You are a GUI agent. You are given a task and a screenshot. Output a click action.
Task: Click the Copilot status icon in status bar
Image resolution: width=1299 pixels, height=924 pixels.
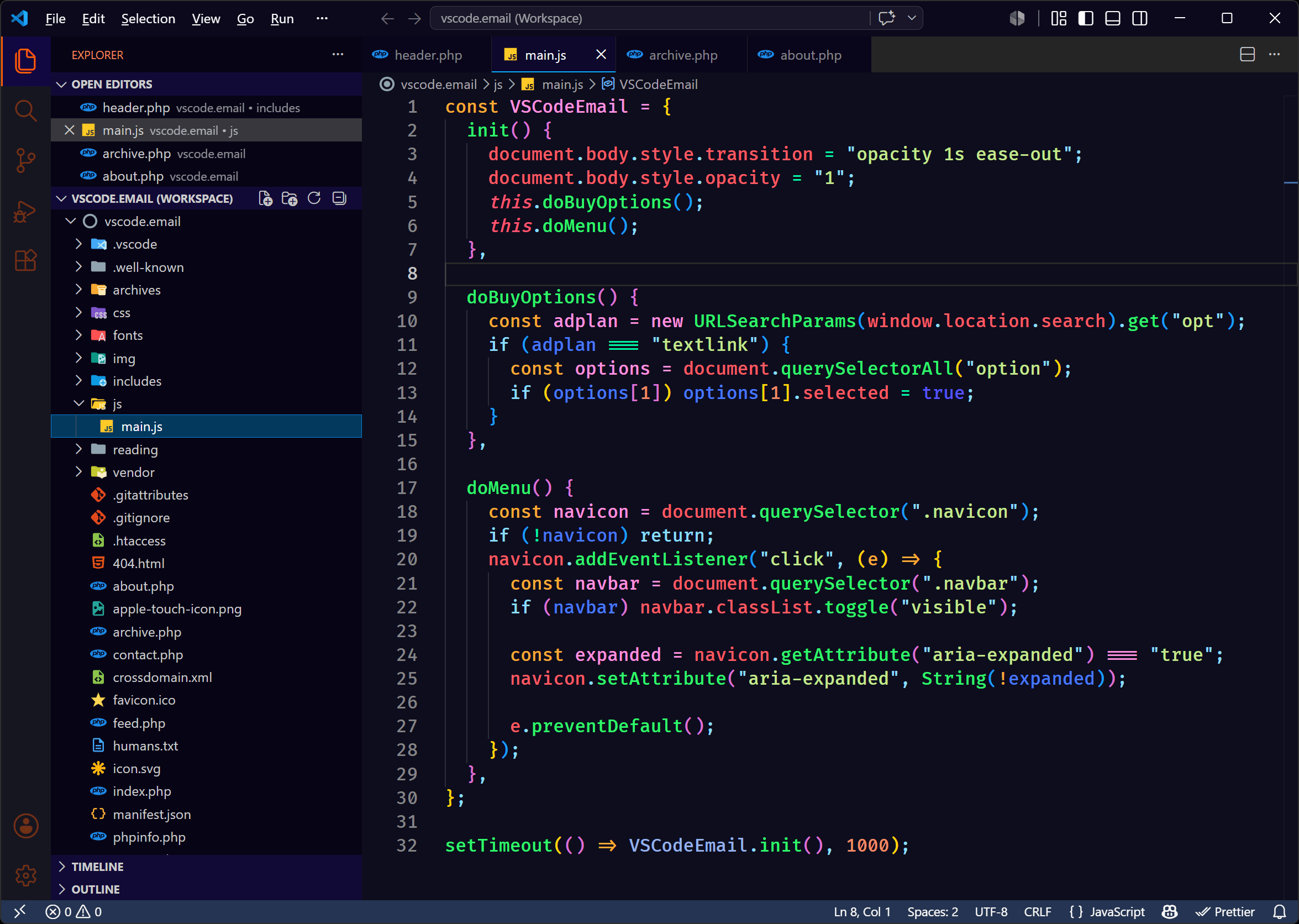(x=1169, y=911)
